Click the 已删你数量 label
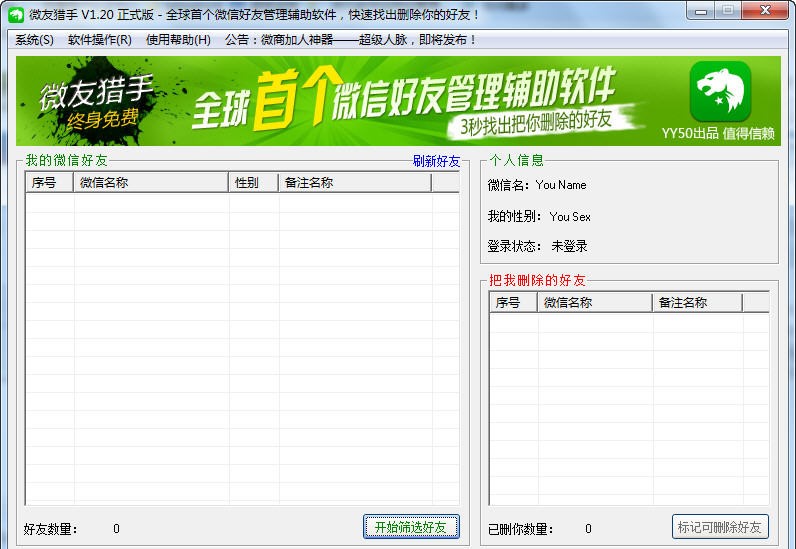 coord(520,529)
